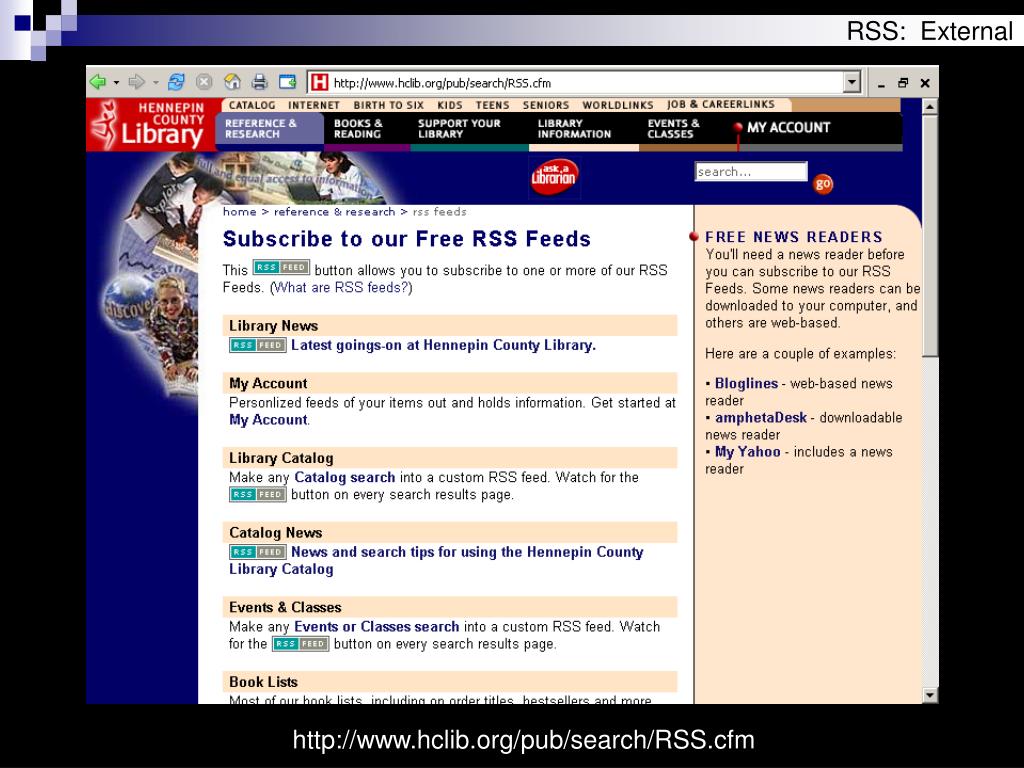Image resolution: width=1024 pixels, height=768 pixels.
Task: Click the Book Lists section heading
Action: coord(263,682)
